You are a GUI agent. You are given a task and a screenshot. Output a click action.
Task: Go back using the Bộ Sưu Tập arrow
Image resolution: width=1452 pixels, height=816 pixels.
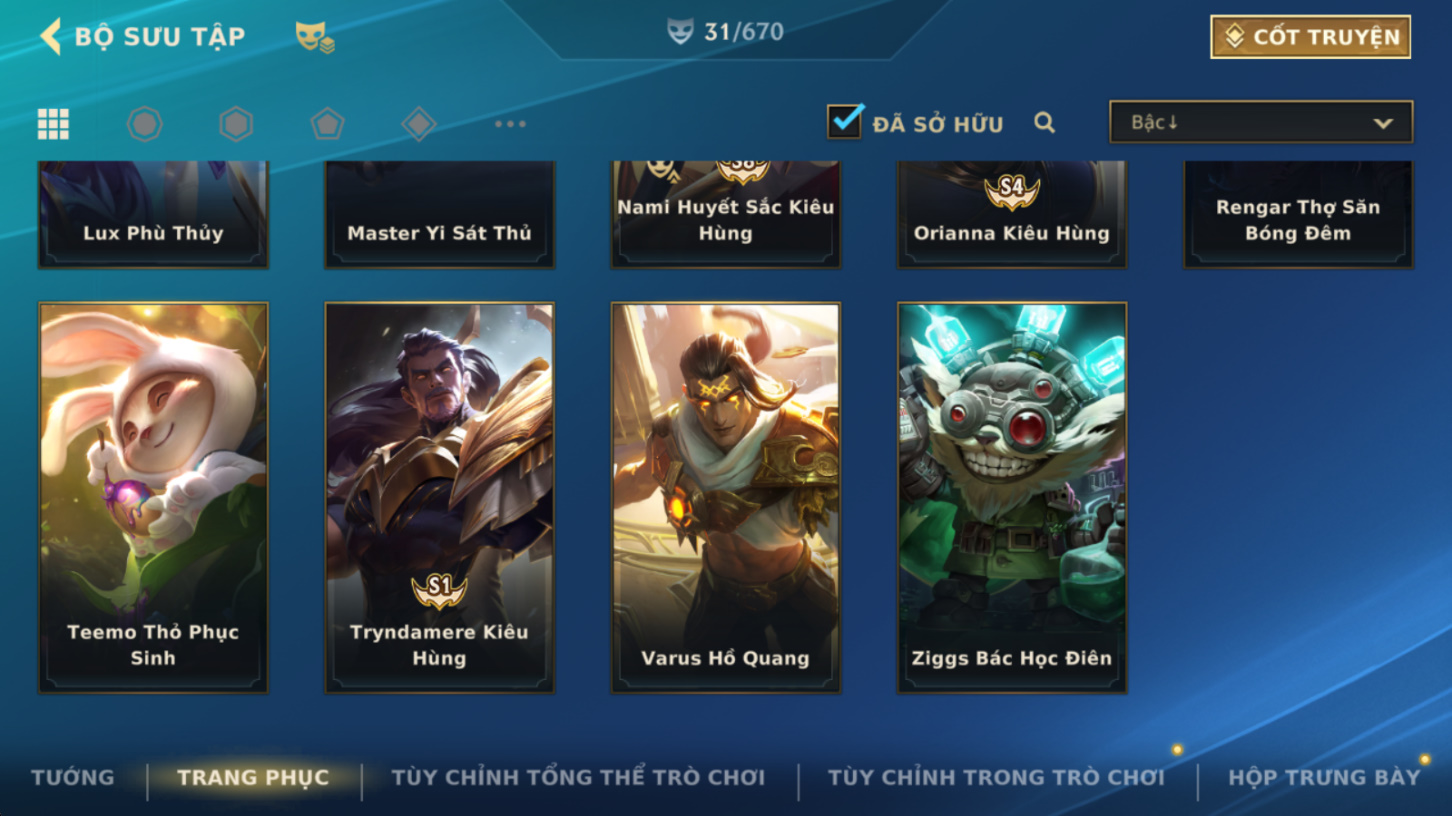coord(50,36)
